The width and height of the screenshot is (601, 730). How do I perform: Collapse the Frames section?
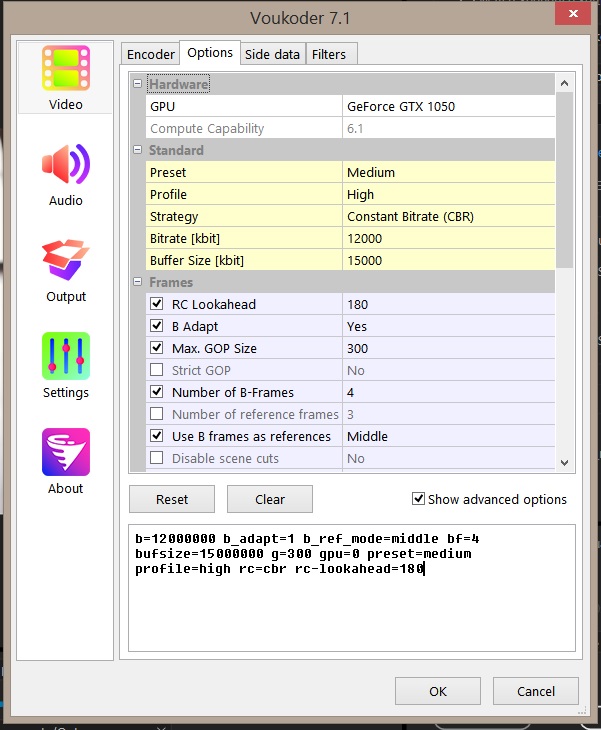click(x=138, y=282)
